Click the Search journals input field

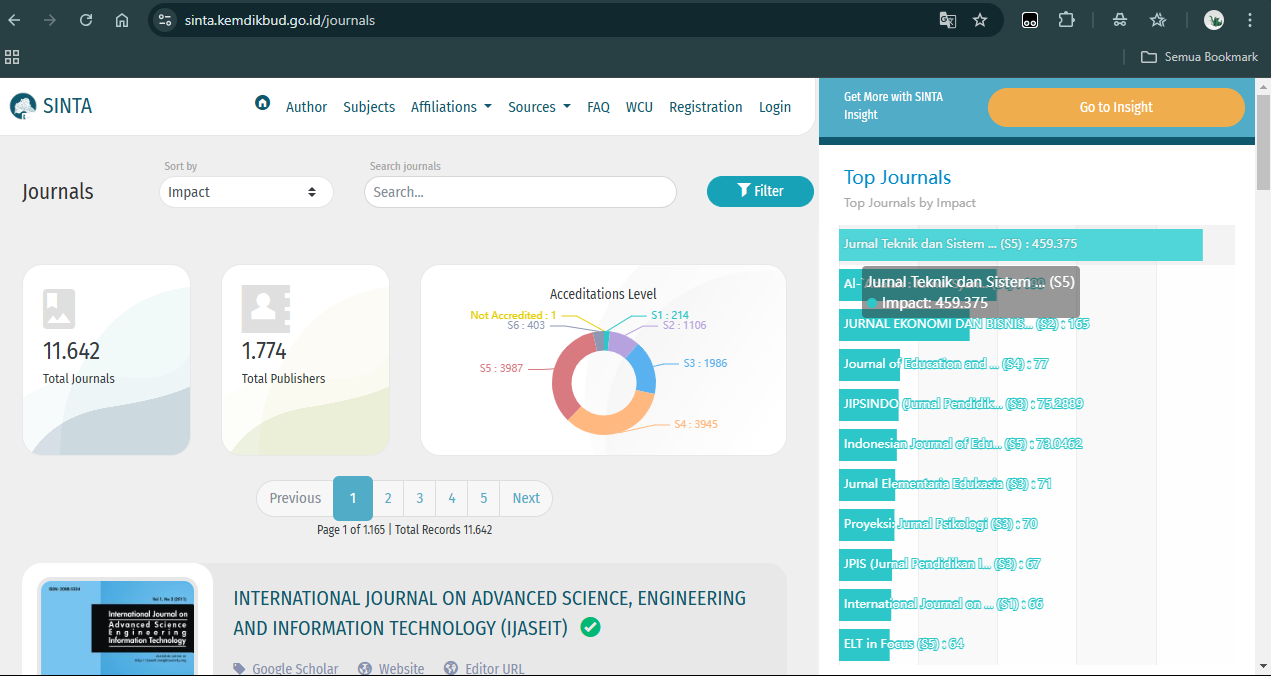click(x=520, y=192)
